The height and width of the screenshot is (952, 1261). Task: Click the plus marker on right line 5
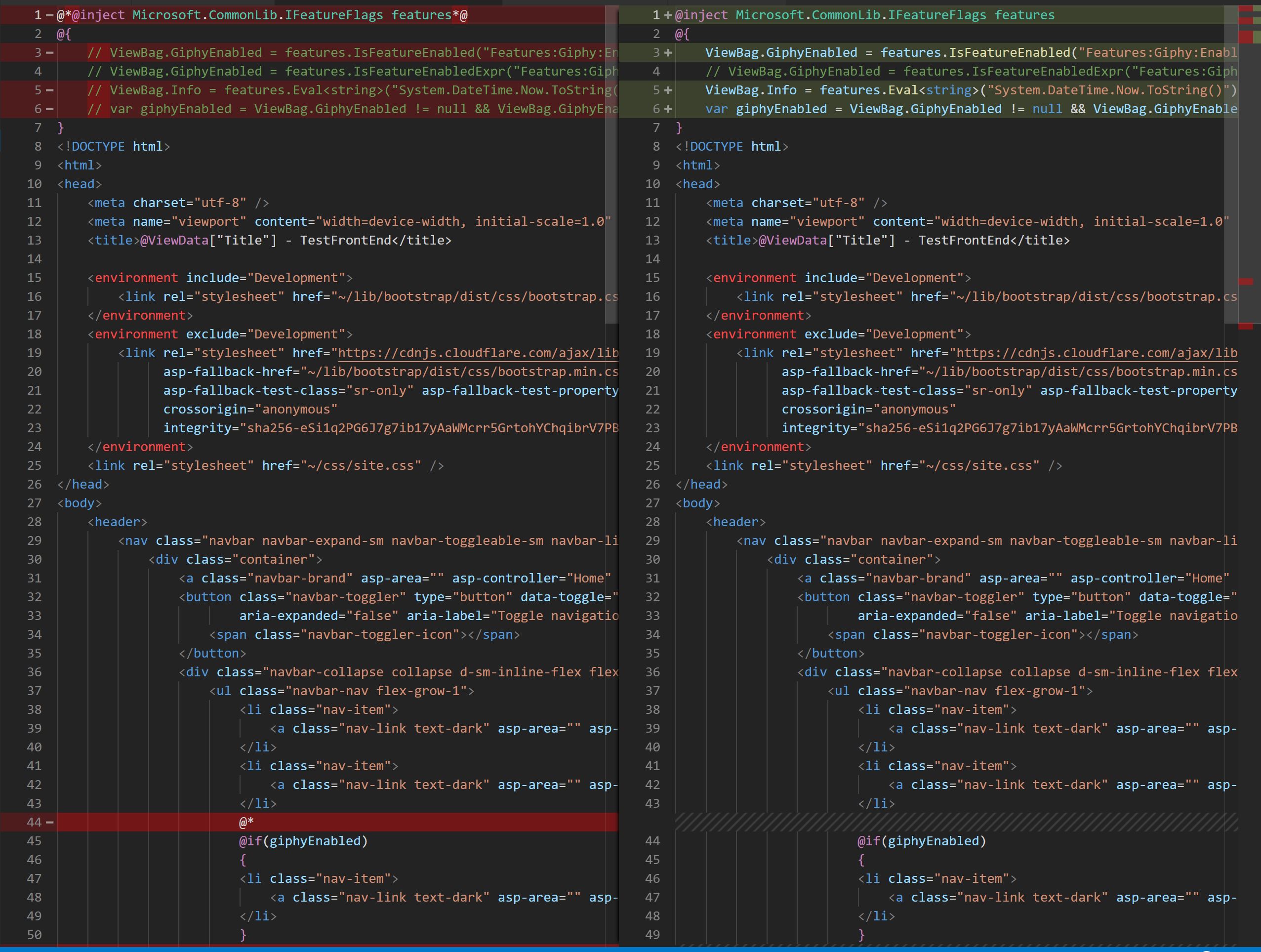(x=668, y=90)
